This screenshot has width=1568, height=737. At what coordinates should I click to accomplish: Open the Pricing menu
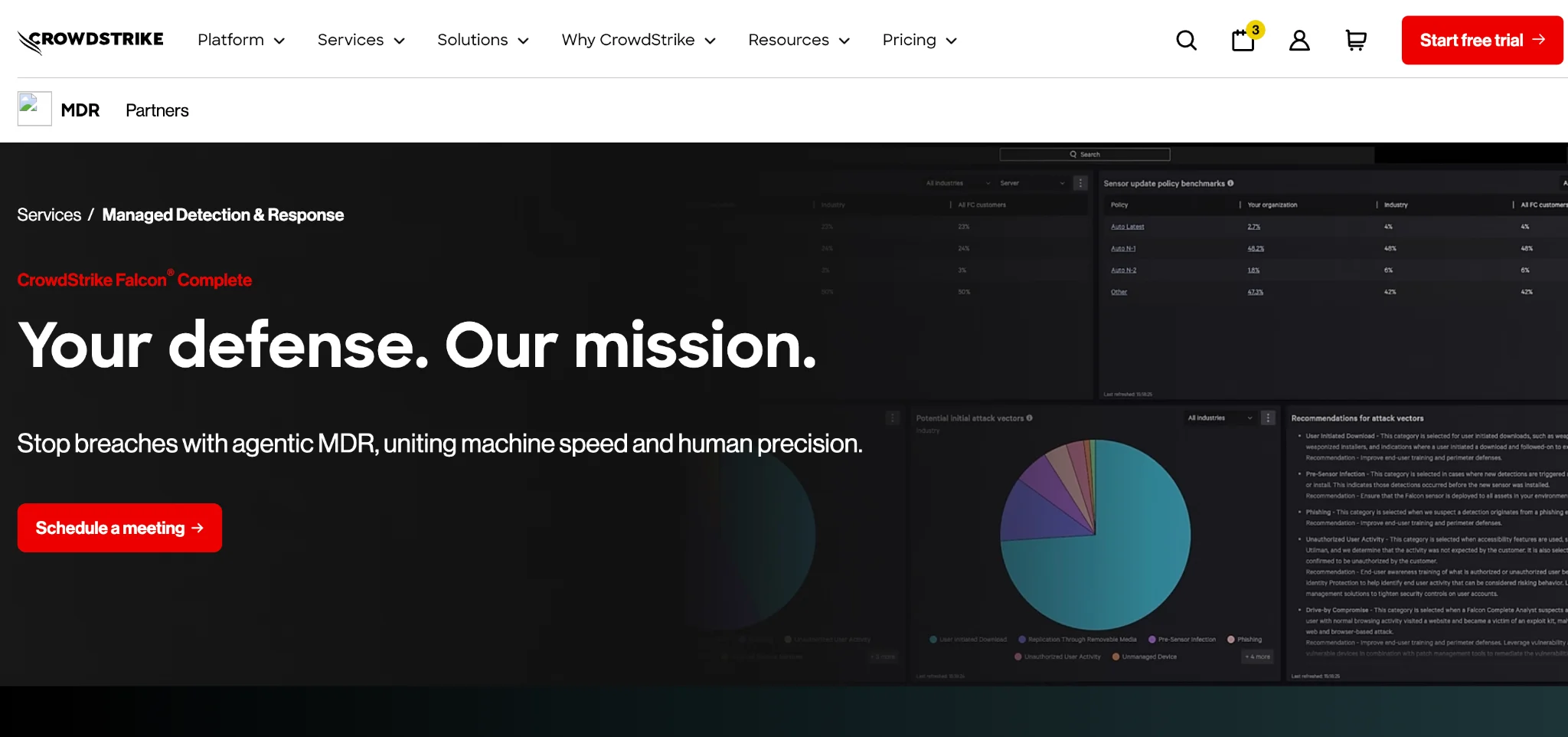tap(920, 40)
